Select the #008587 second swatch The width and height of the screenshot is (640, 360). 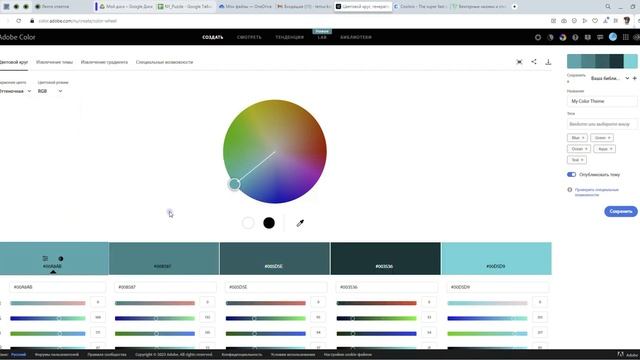(x=164, y=258)
